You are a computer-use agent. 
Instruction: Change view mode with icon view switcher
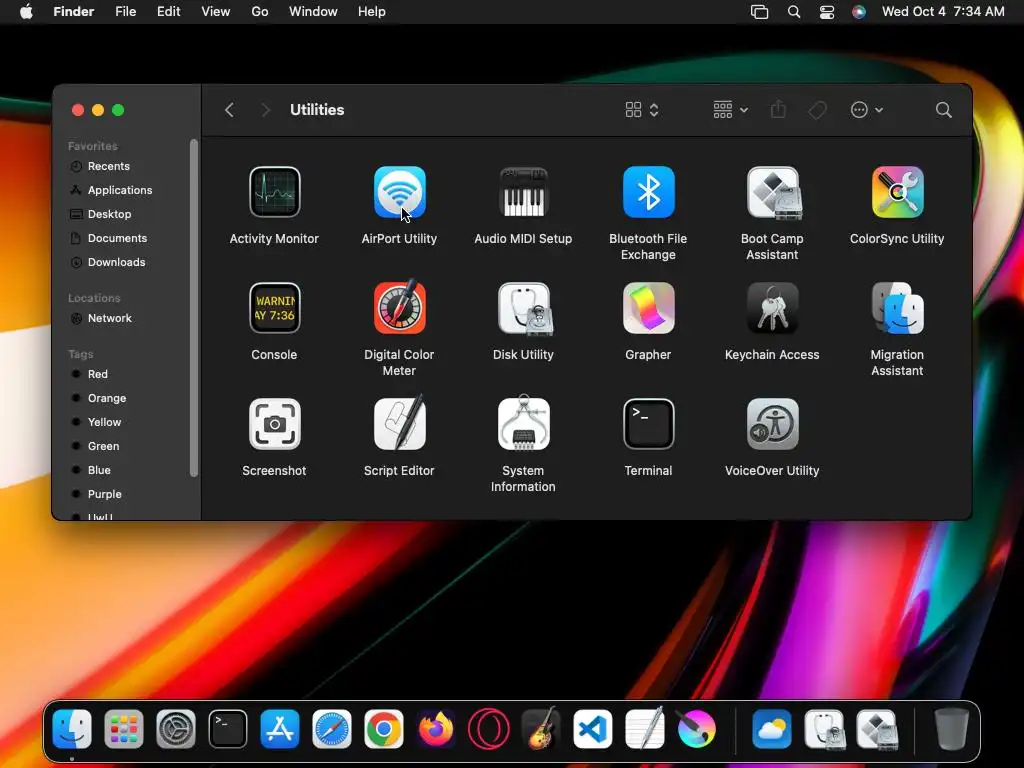pos(642,110)
